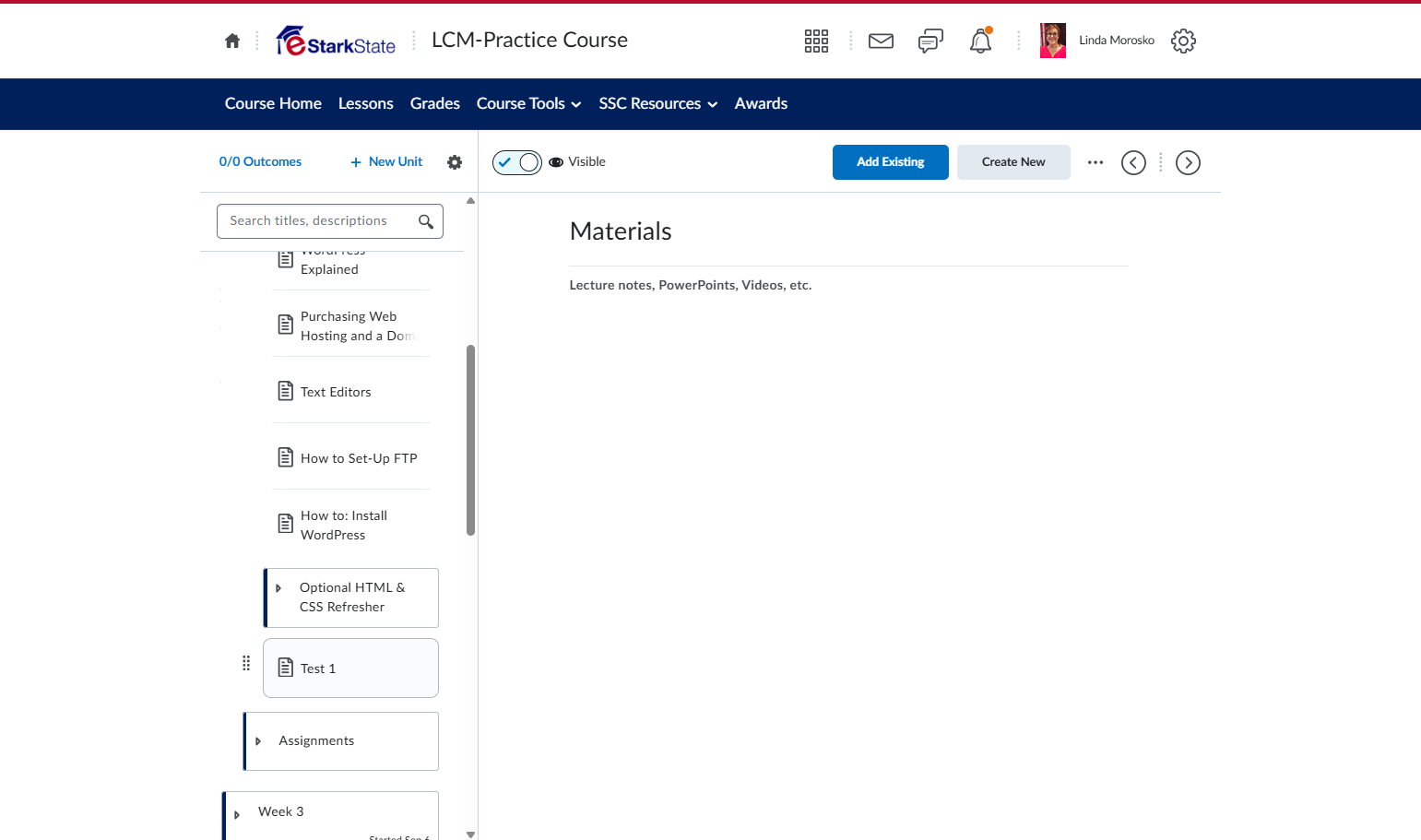Go to the next item arrow
This screenshot has height=840, width=1421.
pyautogui.click(x=1188, y=162)
